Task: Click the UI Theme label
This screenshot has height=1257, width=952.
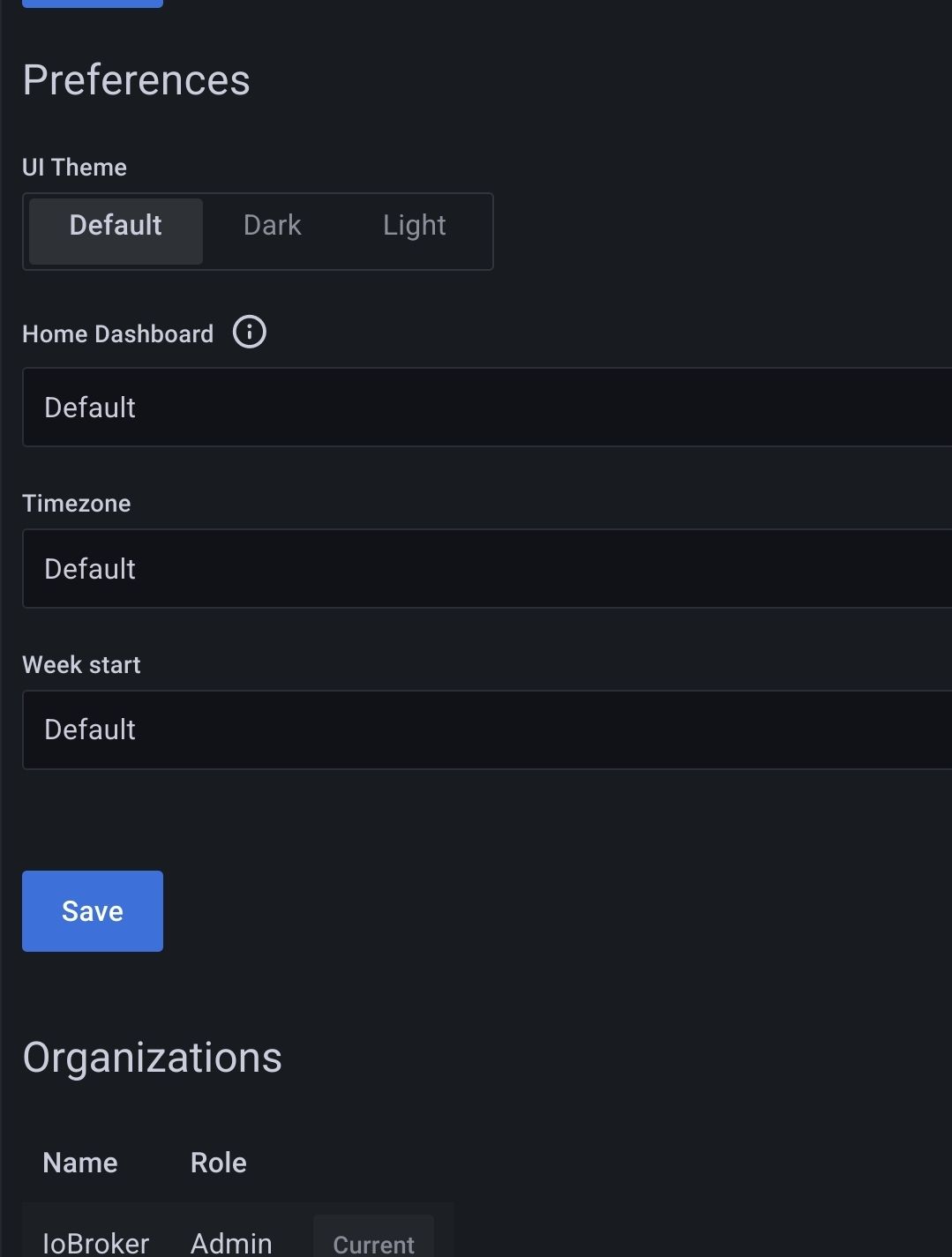Action: coord(75,168)
